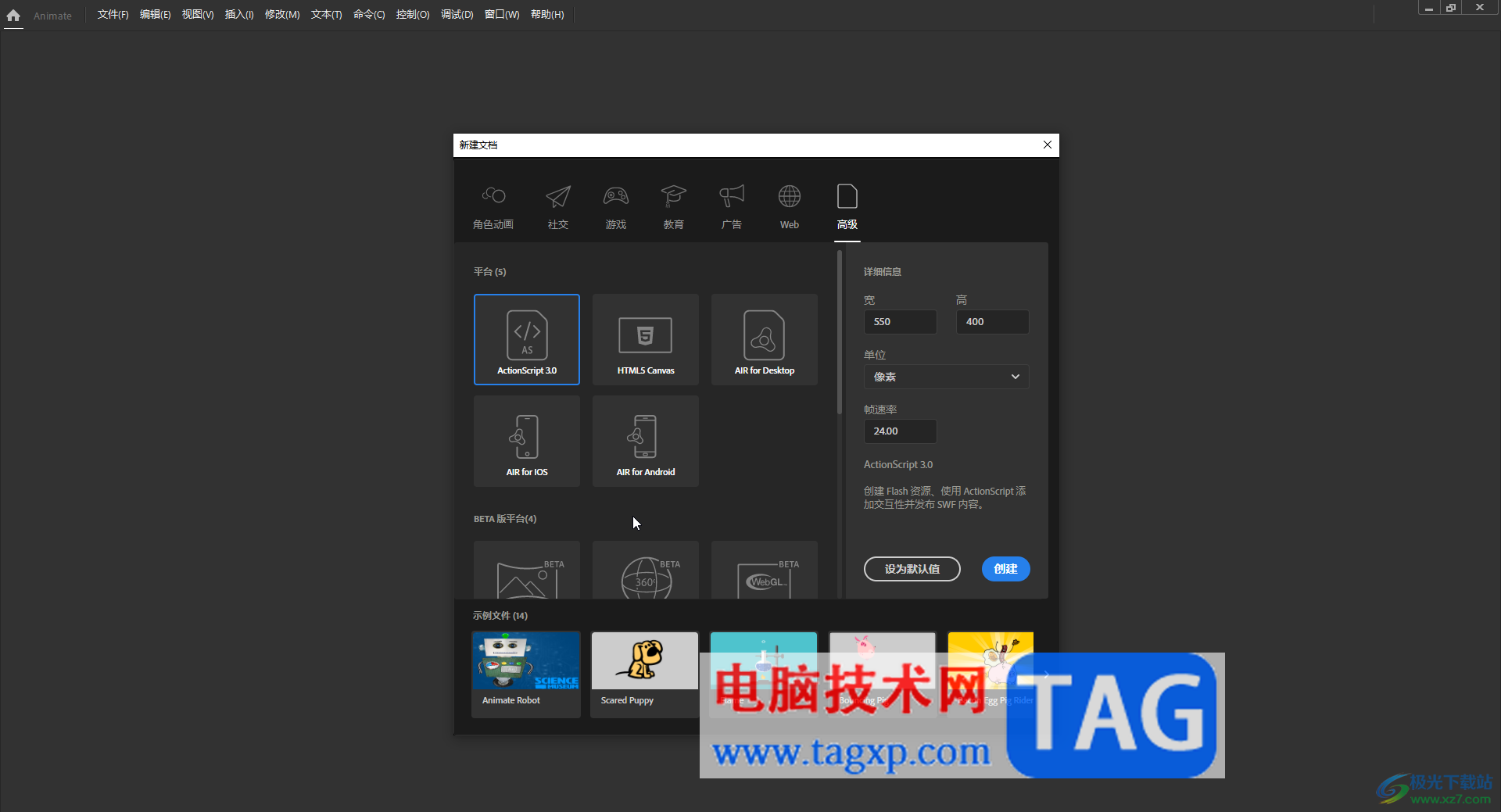Click the 宽 width field showing 550
Viewport: 1501px width, 812px height.
click(x=900, y=322)
